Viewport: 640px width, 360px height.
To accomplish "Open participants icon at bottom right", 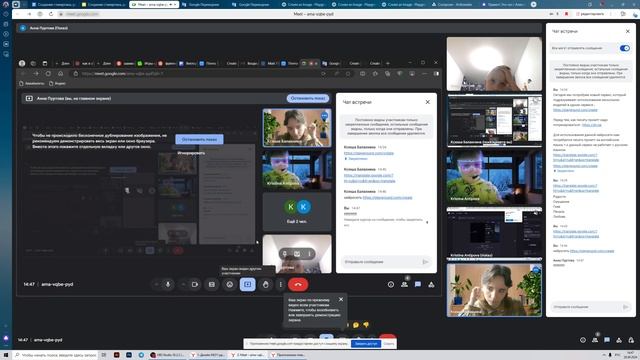I will (595, 340).
